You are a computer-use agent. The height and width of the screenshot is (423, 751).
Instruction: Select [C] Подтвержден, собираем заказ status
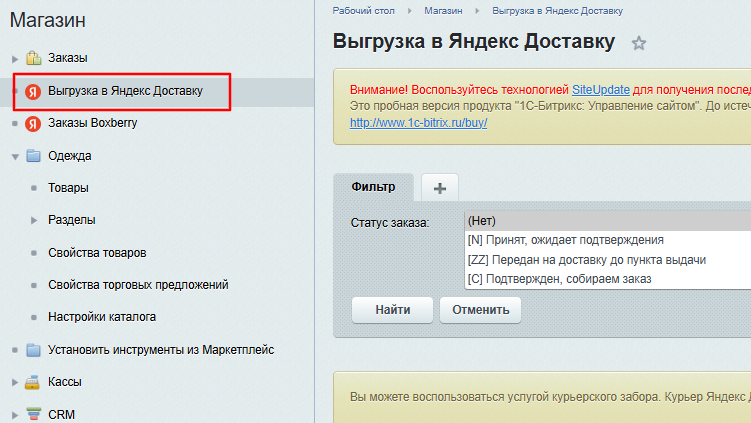(608, 279)
